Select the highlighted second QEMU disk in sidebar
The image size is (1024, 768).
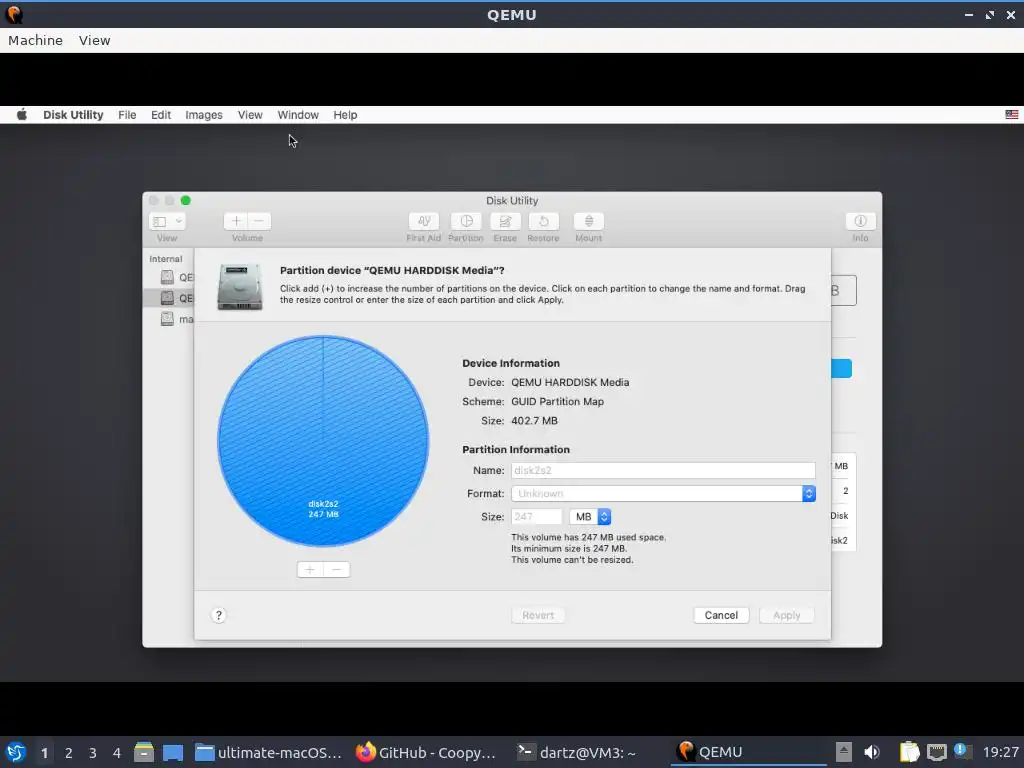point(168,298)
